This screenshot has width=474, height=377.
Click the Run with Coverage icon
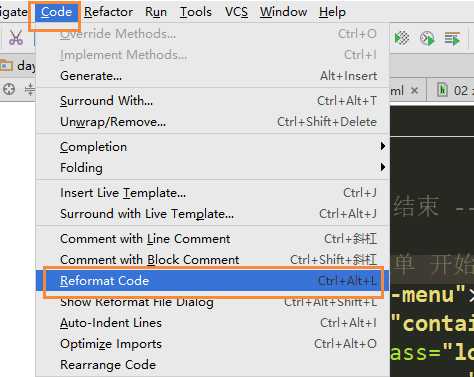[402, 38]
